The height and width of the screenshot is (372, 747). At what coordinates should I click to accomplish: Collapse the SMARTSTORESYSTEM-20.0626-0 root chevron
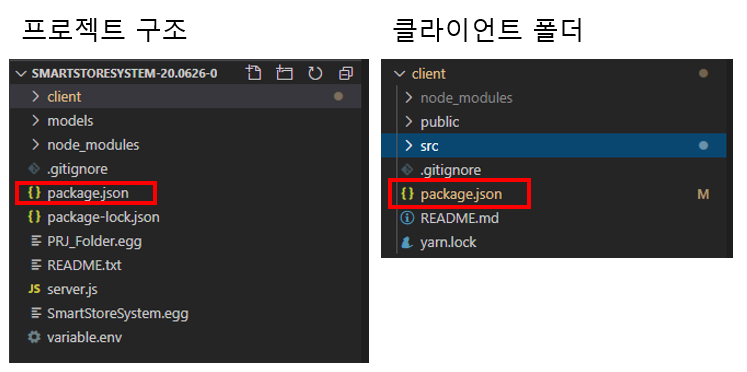[x=21, y=73]
